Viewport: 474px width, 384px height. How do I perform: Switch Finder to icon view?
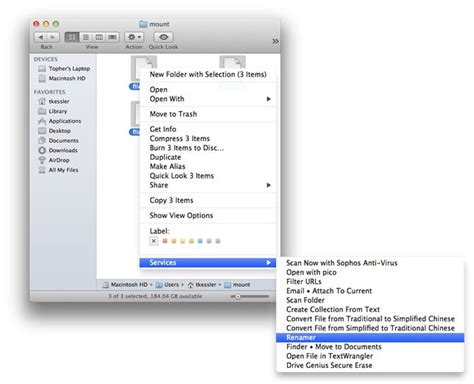pyautogui.click(x=71, y=37)
